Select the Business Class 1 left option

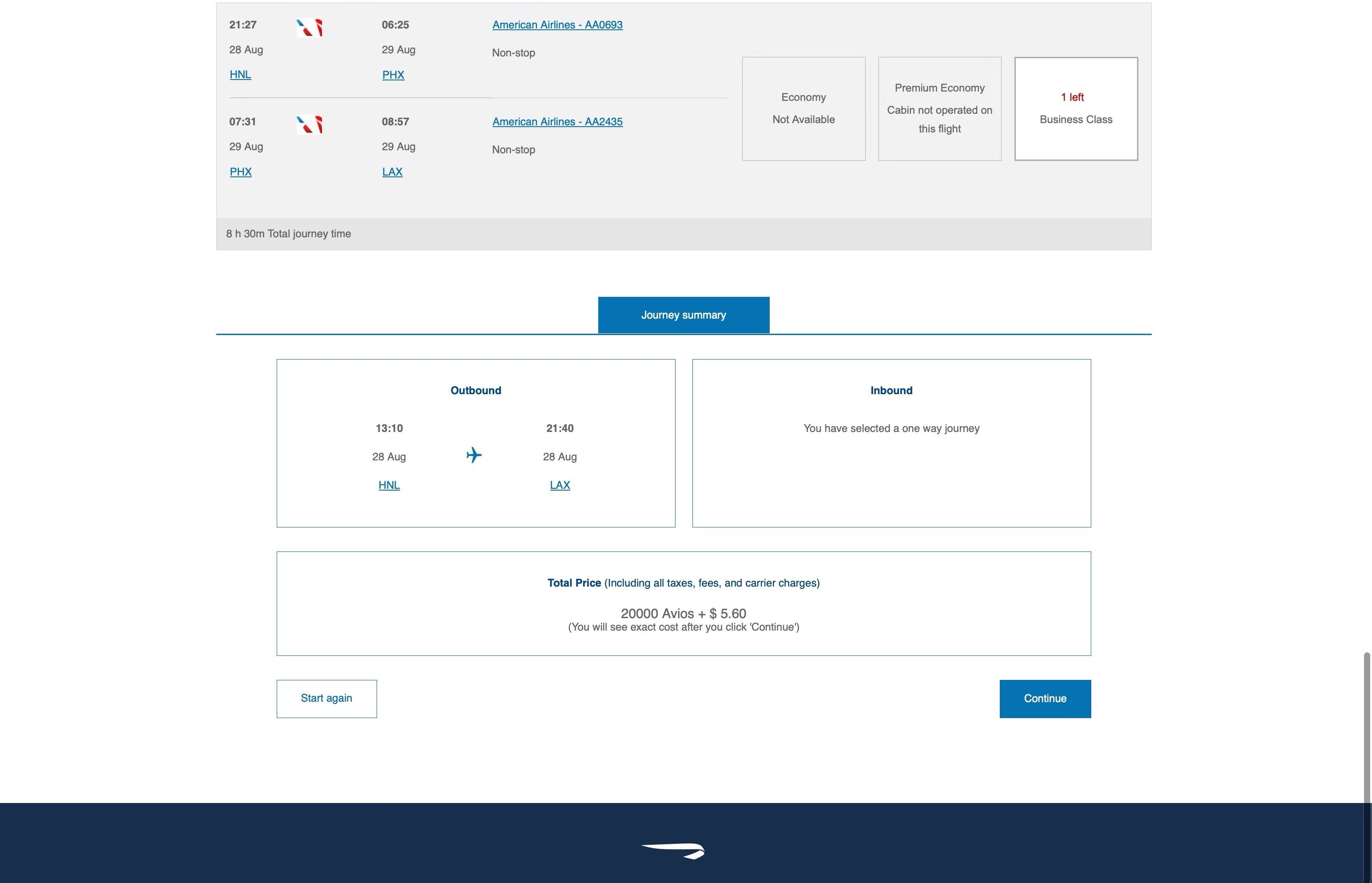[1076, 108]
